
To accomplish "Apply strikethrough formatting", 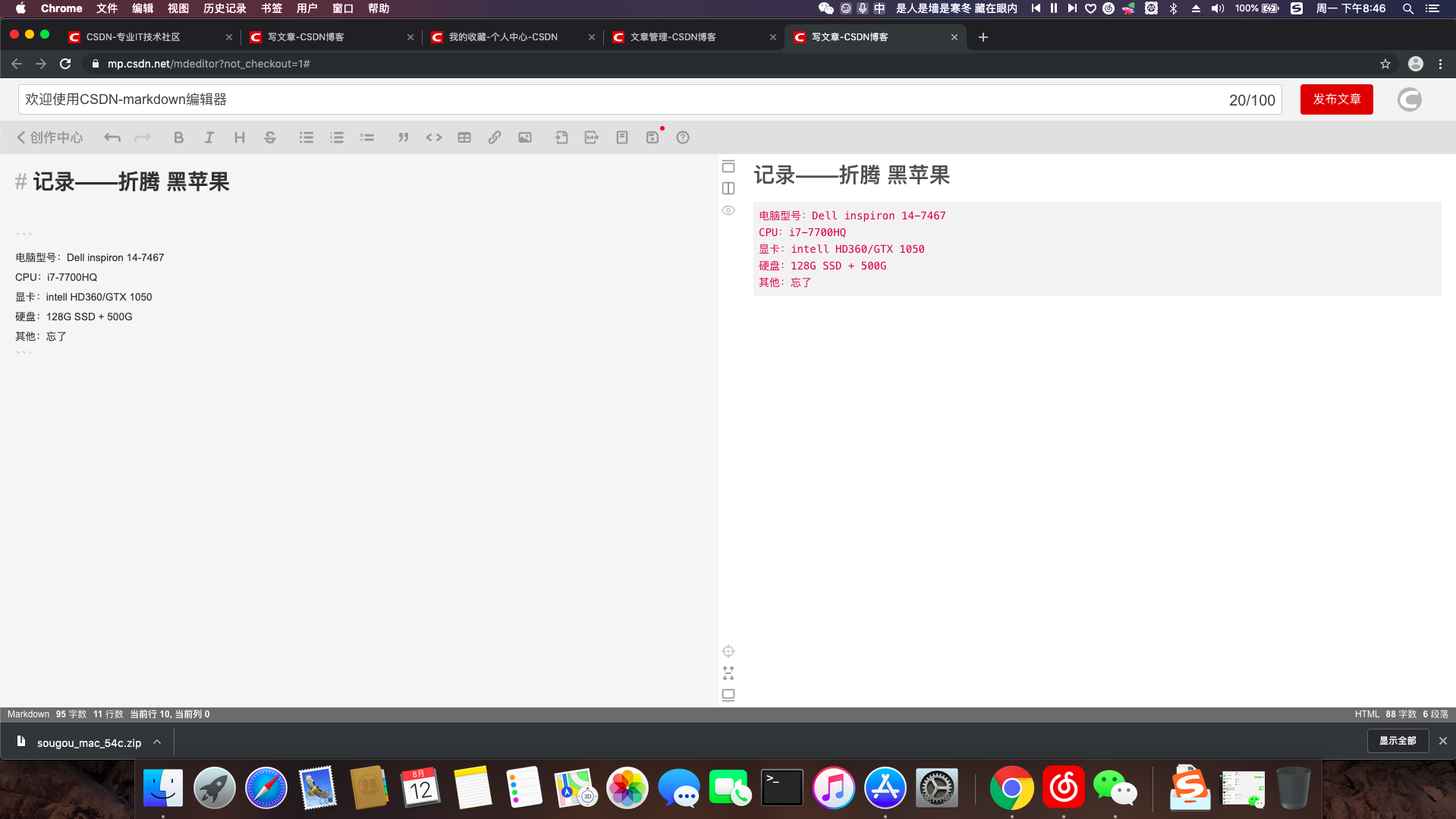I will pos(269,137).
